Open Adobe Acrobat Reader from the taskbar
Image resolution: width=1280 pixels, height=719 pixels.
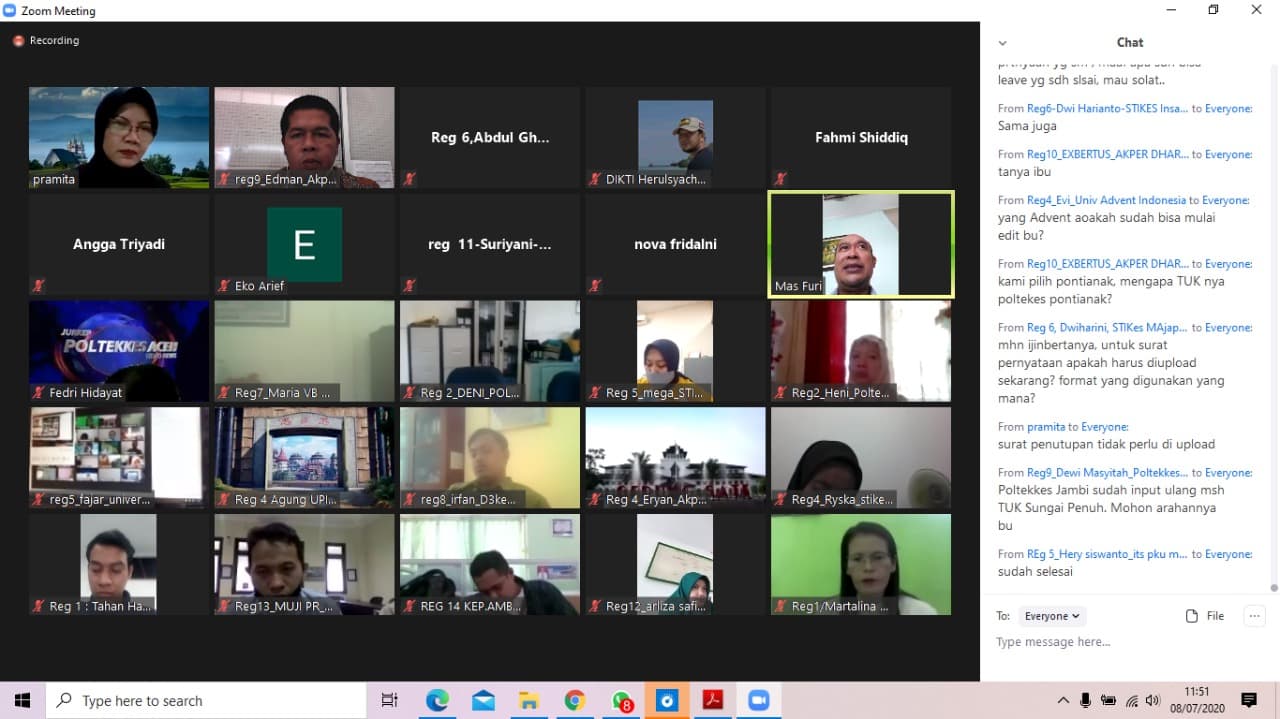(x=713, y=701)
